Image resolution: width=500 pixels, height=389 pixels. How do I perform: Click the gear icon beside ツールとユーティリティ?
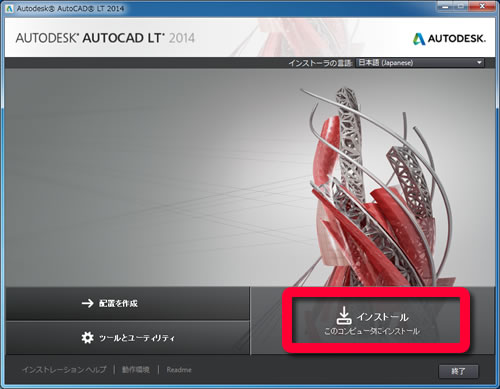[87, 338]
